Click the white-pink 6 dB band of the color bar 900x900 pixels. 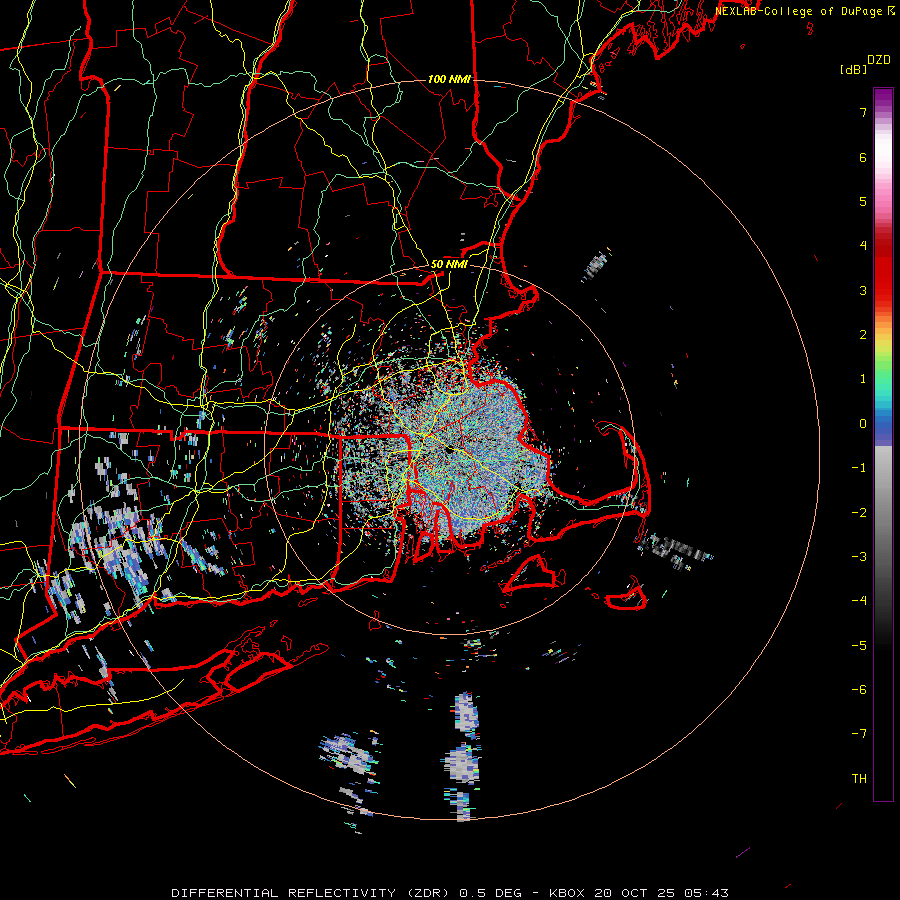(x=883, y=157)
